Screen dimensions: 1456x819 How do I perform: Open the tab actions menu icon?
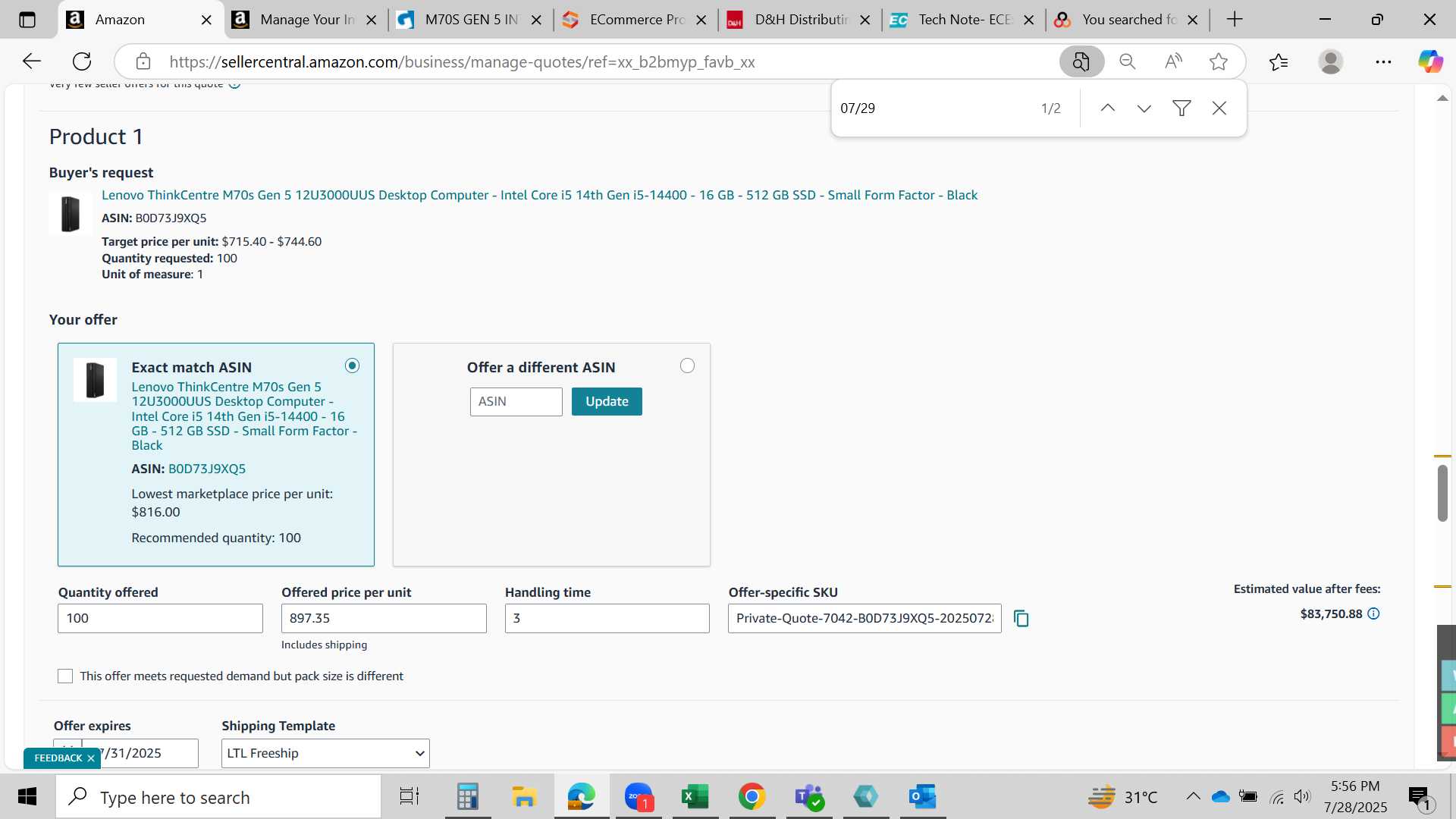27,20
